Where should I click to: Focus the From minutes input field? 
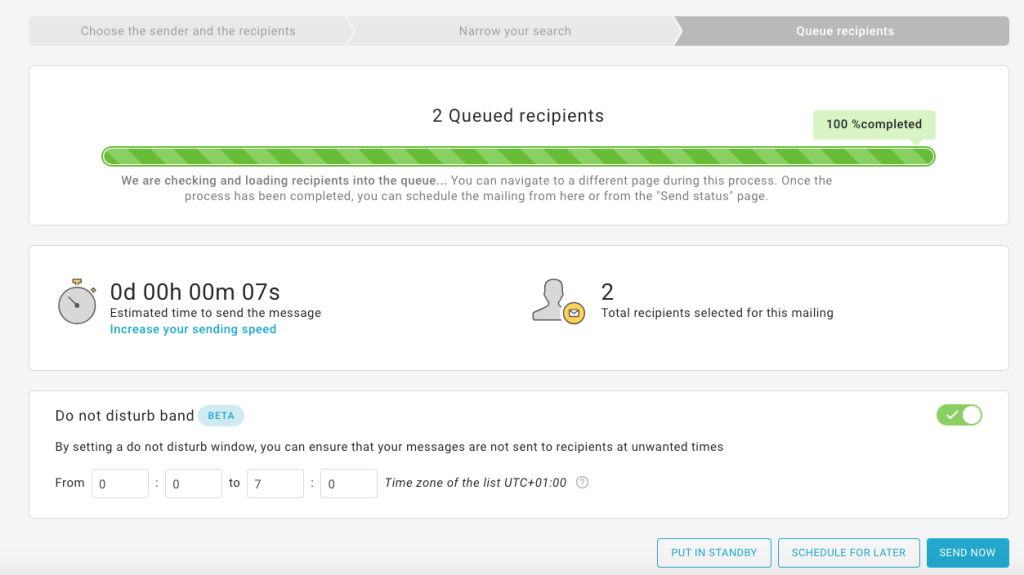[193, 484]
